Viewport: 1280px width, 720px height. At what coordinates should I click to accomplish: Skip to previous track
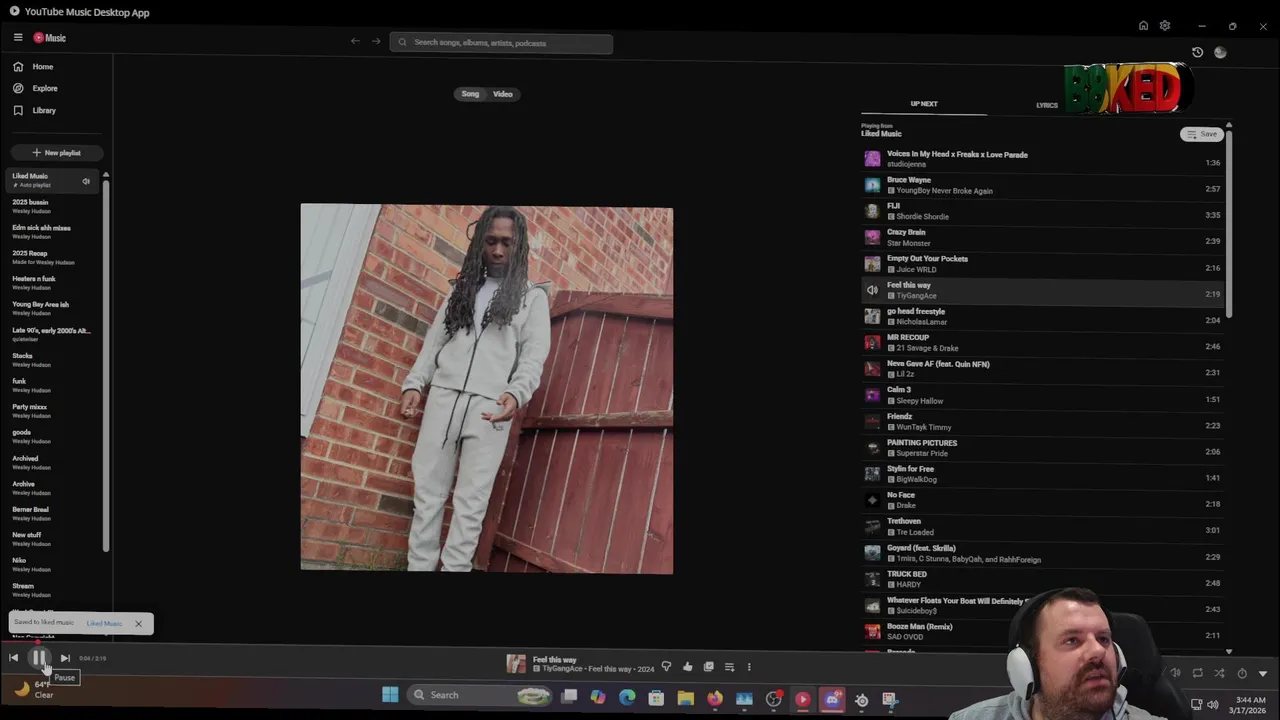pos(13,658)
